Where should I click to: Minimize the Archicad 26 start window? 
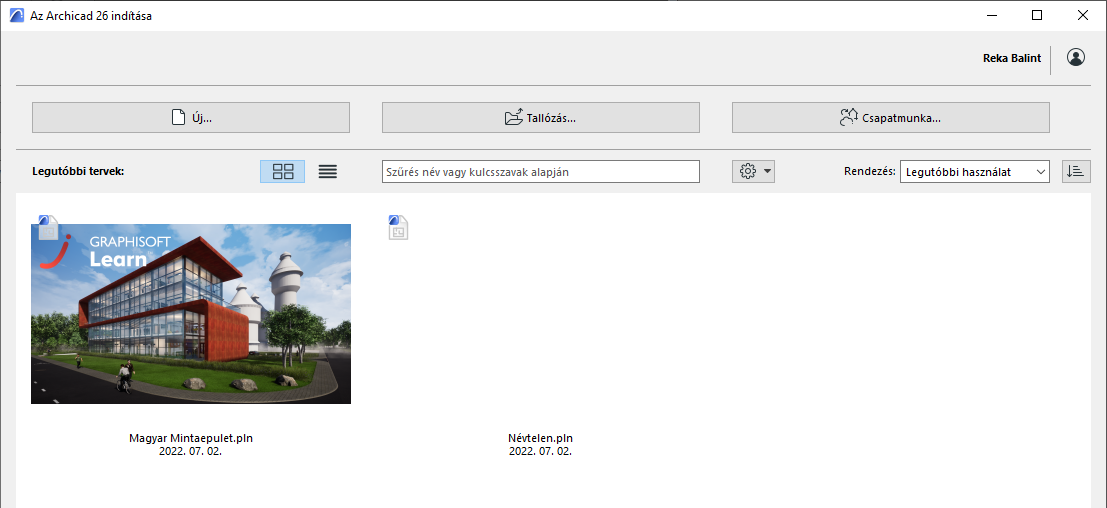coord(990,16)
